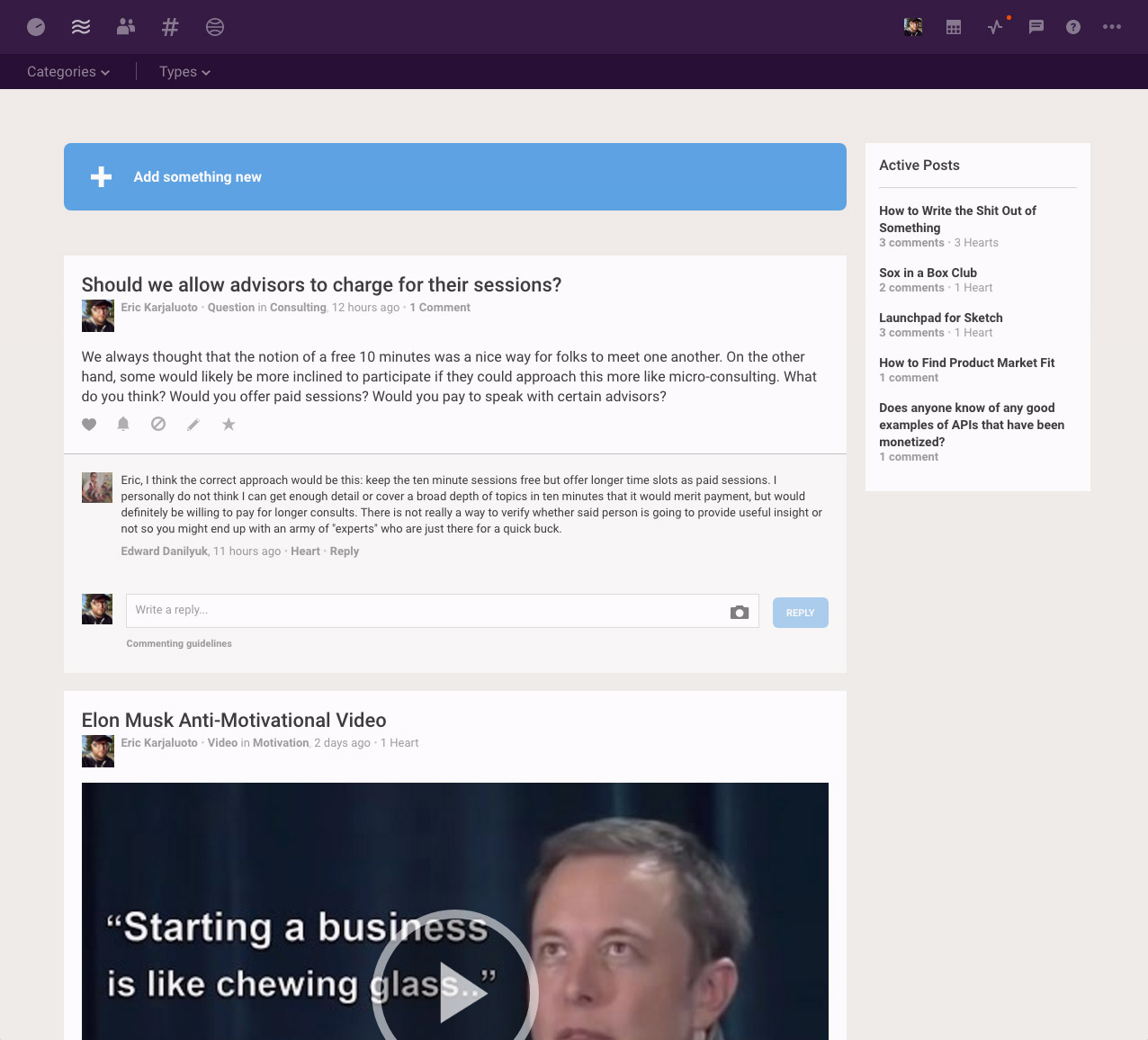The height and width of the screenshot is (1040, 1148).
Task: Reply to Edward Danilyuk's comment
Action: (345, 551)
